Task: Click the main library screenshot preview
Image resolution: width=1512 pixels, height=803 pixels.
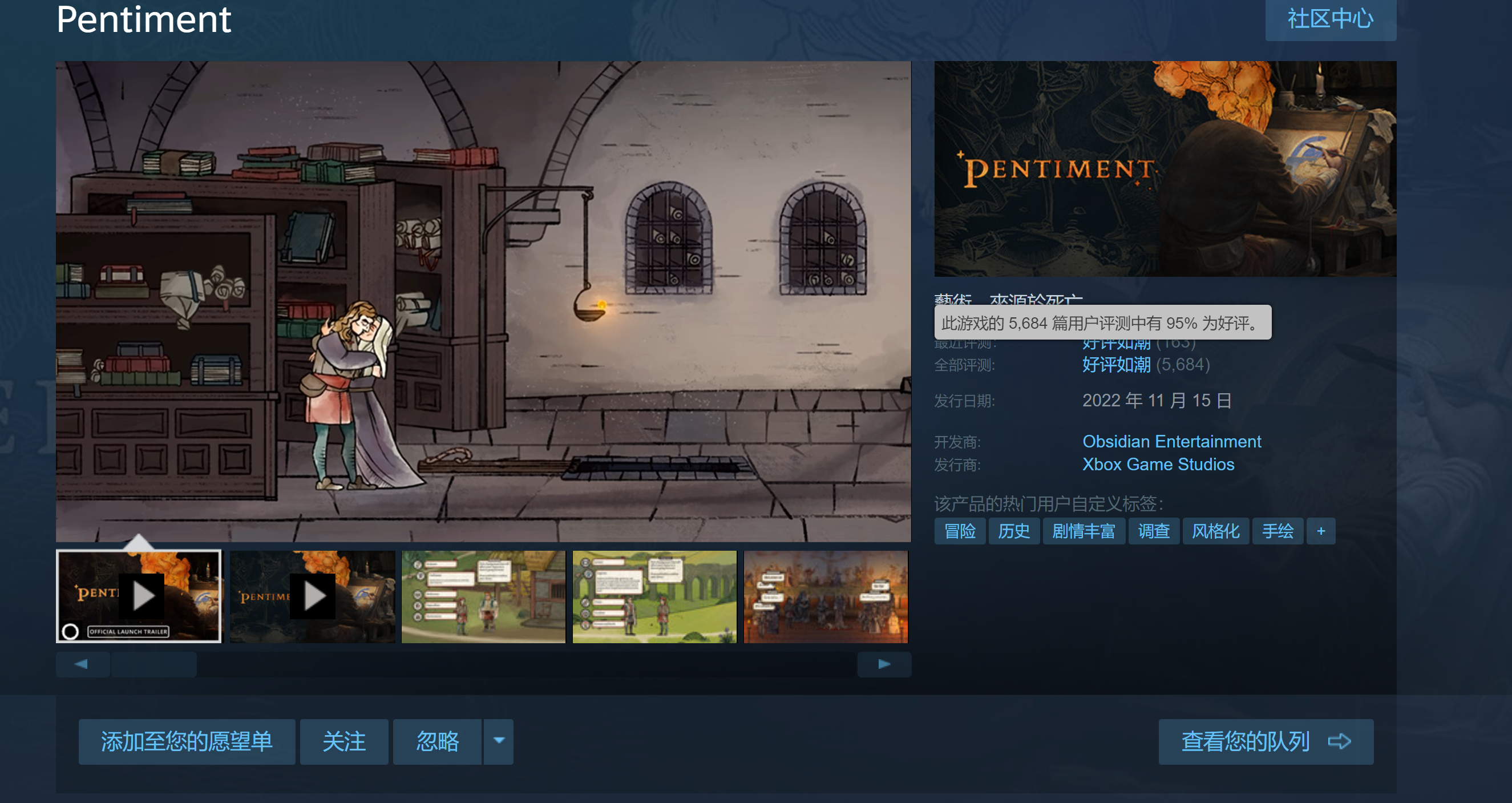Action: click(483, 301)
